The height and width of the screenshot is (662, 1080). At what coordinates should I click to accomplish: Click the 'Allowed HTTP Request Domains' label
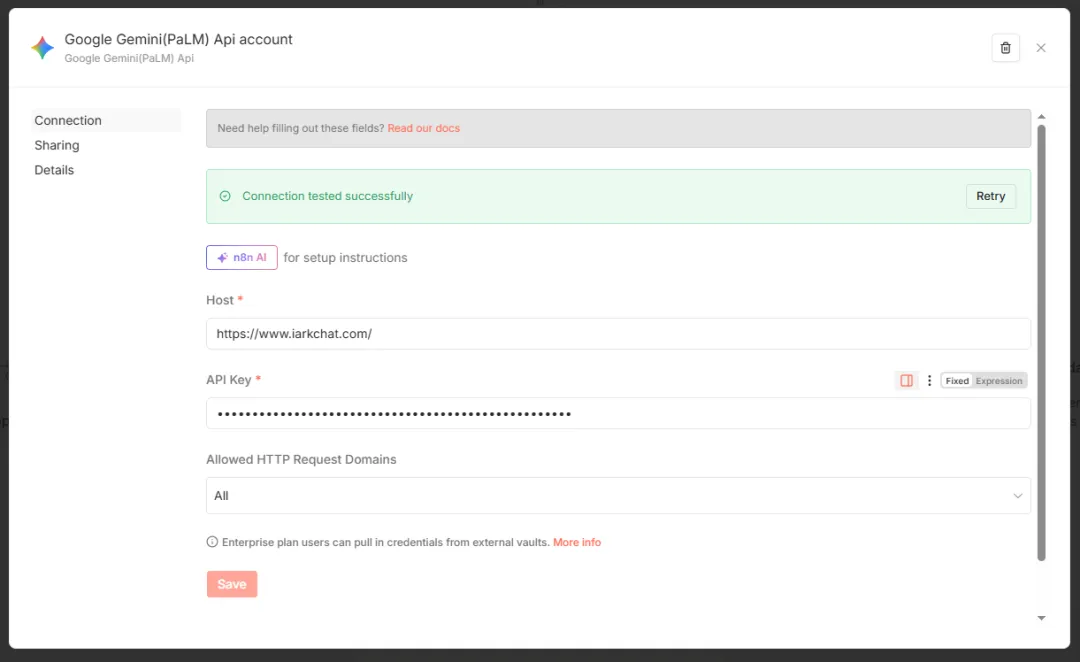click(x=301, y=459)
